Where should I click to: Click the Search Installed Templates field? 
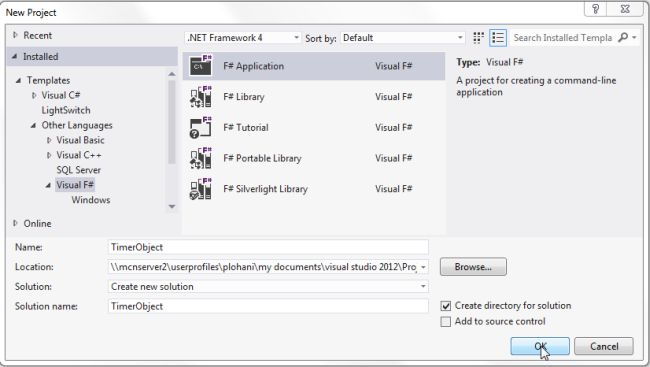(563, 38)
